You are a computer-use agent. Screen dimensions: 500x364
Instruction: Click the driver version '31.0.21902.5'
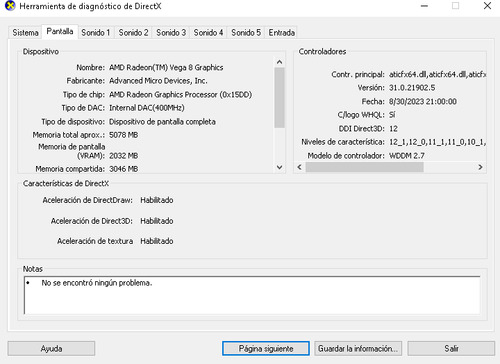click(412, 88)
